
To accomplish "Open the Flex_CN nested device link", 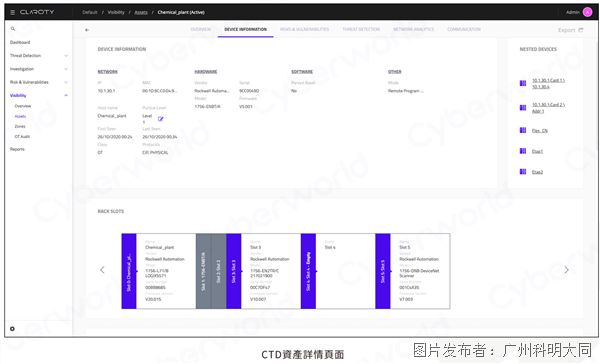I will point(540,131).
